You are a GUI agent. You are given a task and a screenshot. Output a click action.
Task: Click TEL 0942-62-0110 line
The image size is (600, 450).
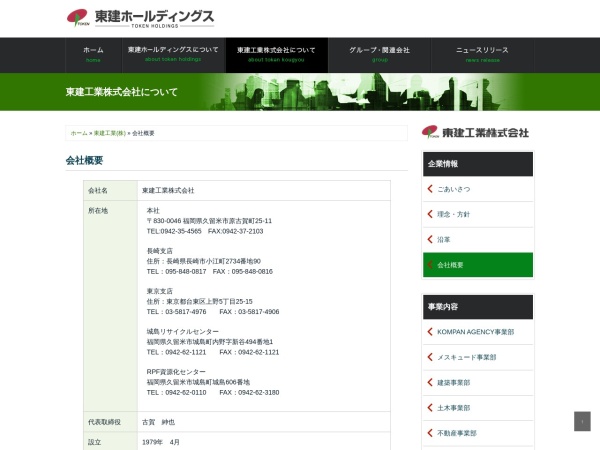coord(213,392)
